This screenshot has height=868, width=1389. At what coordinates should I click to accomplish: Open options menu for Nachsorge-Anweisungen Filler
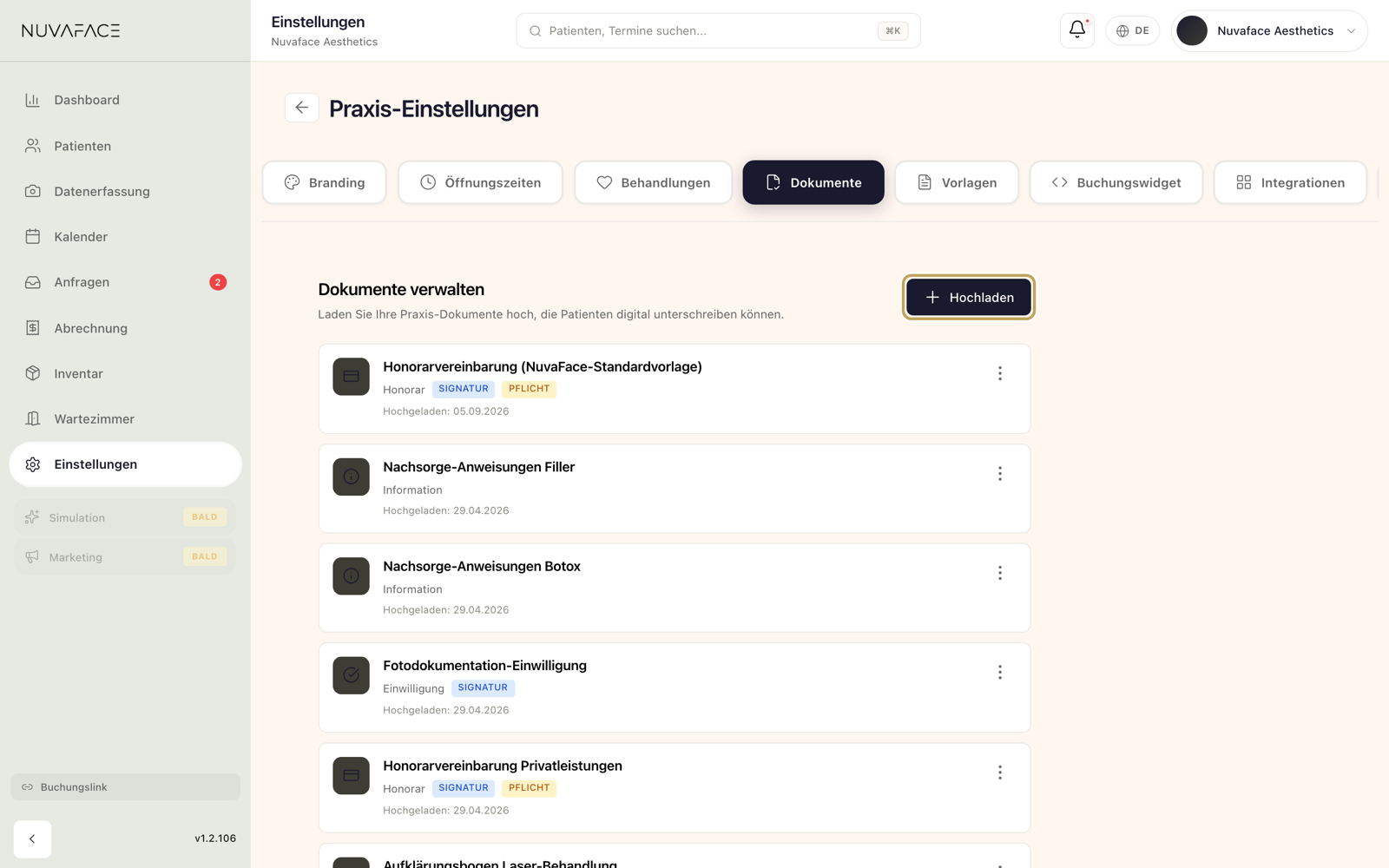1000,473
